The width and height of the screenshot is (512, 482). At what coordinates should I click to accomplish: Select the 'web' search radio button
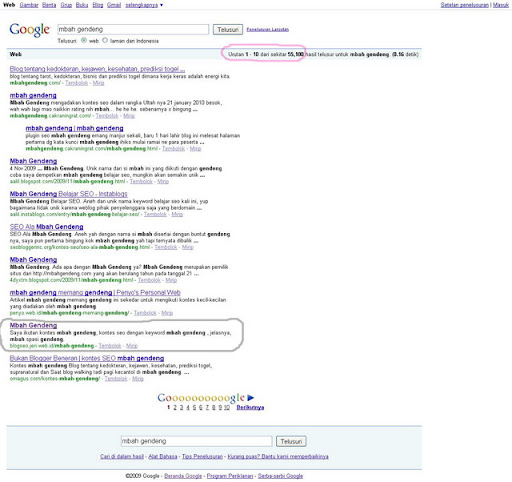click(x=84, y=40)
